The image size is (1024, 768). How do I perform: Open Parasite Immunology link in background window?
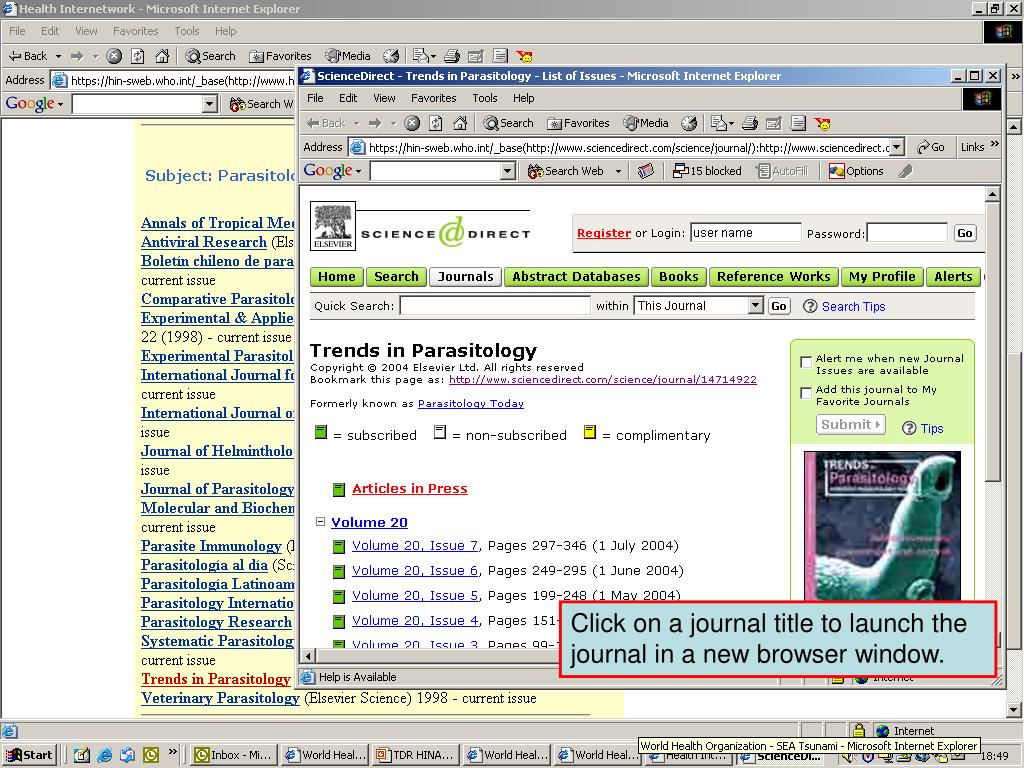pos(212,546)
